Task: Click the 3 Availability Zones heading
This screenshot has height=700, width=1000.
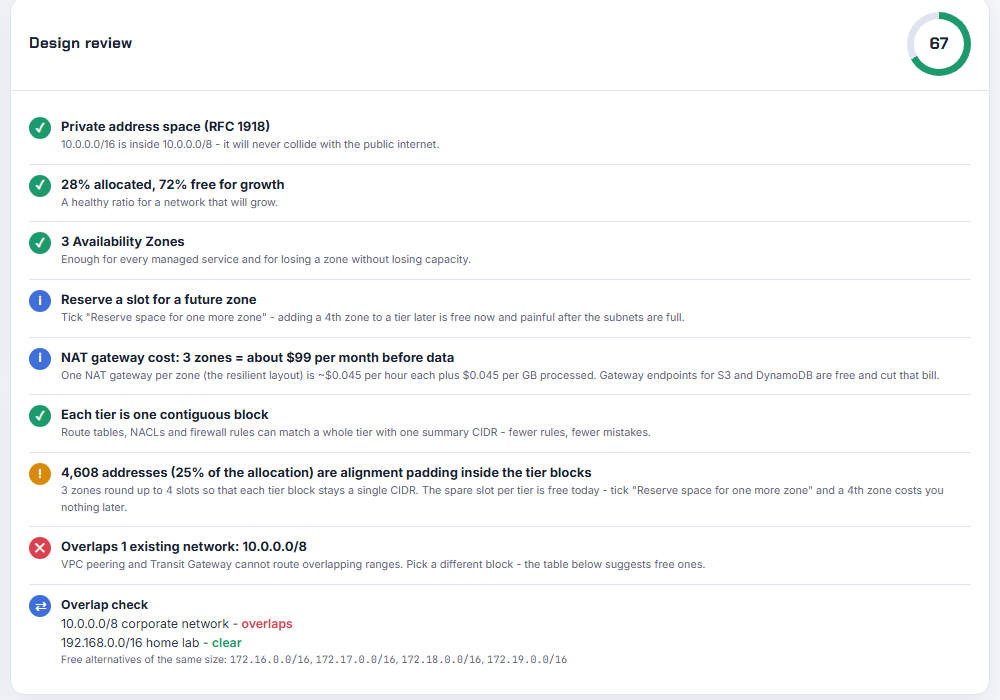Action: click(122, 241)
